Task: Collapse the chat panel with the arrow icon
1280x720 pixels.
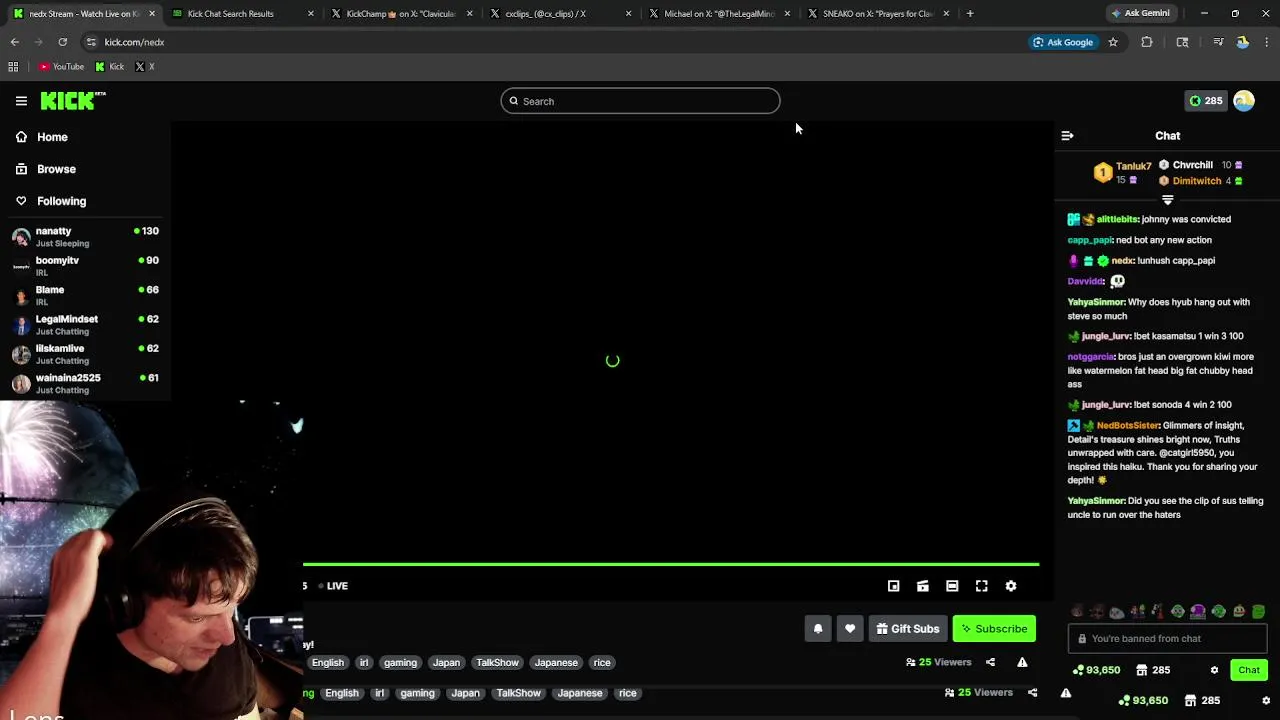Action: click(1067, 136)
